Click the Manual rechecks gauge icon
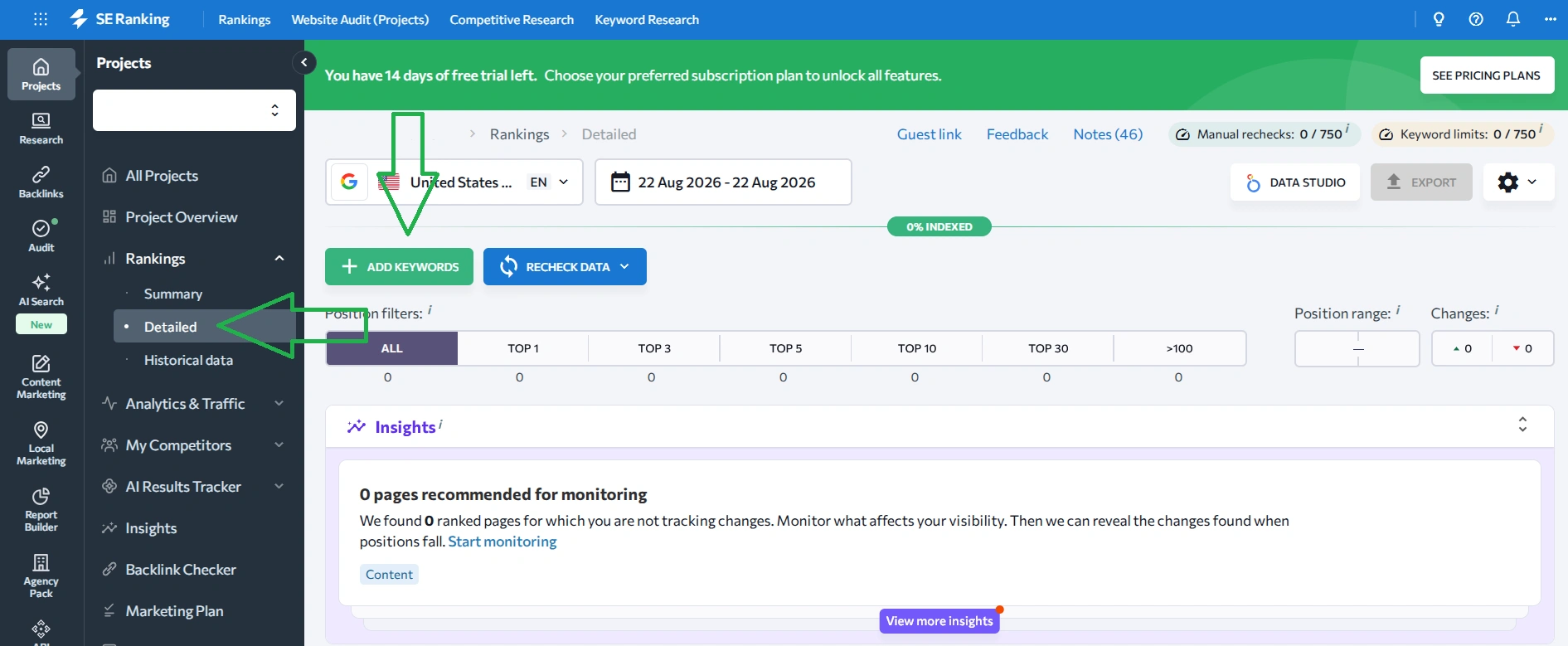 (x=1182, y=134)
